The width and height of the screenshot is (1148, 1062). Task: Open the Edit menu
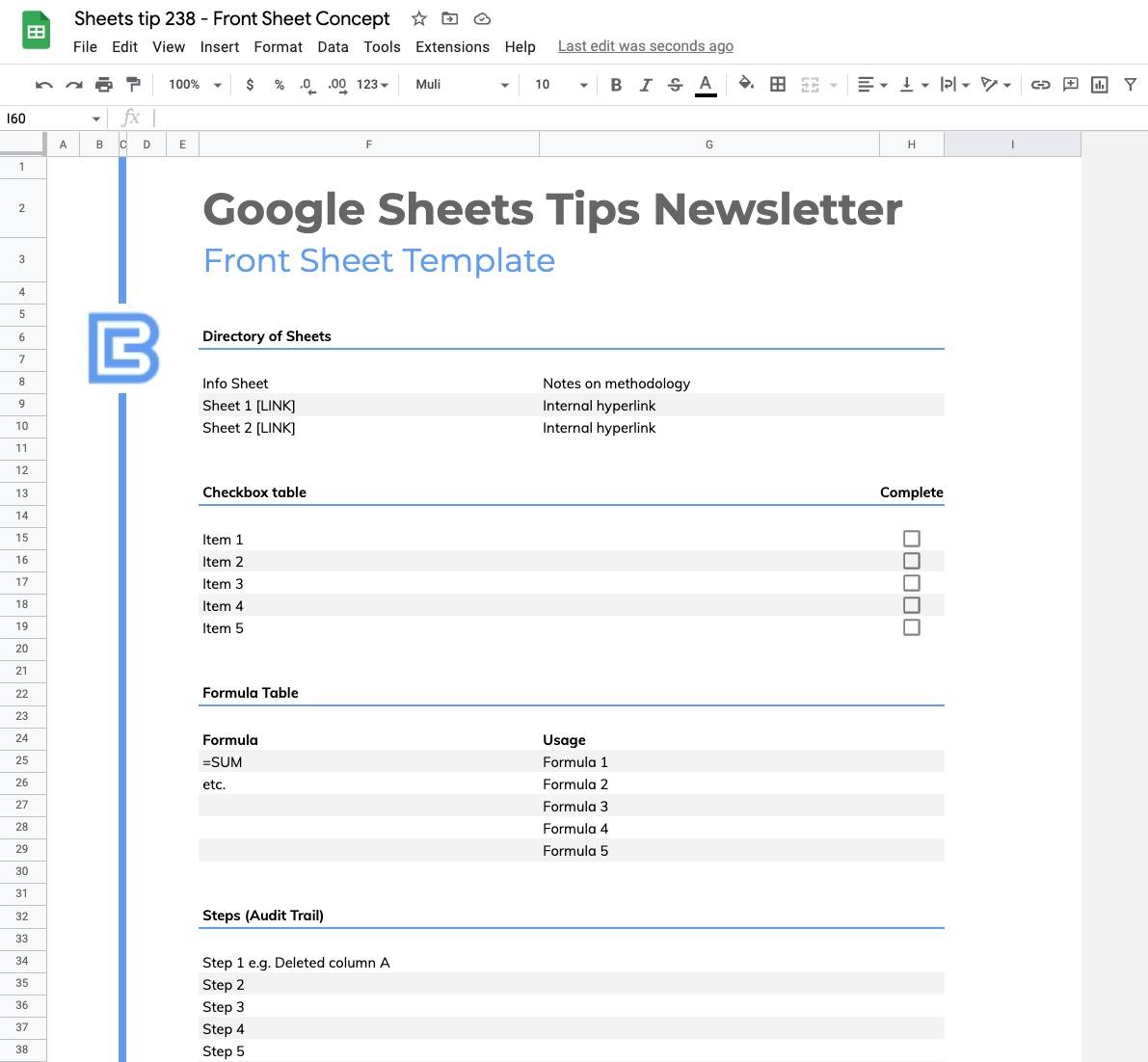(x=124, y=47)
